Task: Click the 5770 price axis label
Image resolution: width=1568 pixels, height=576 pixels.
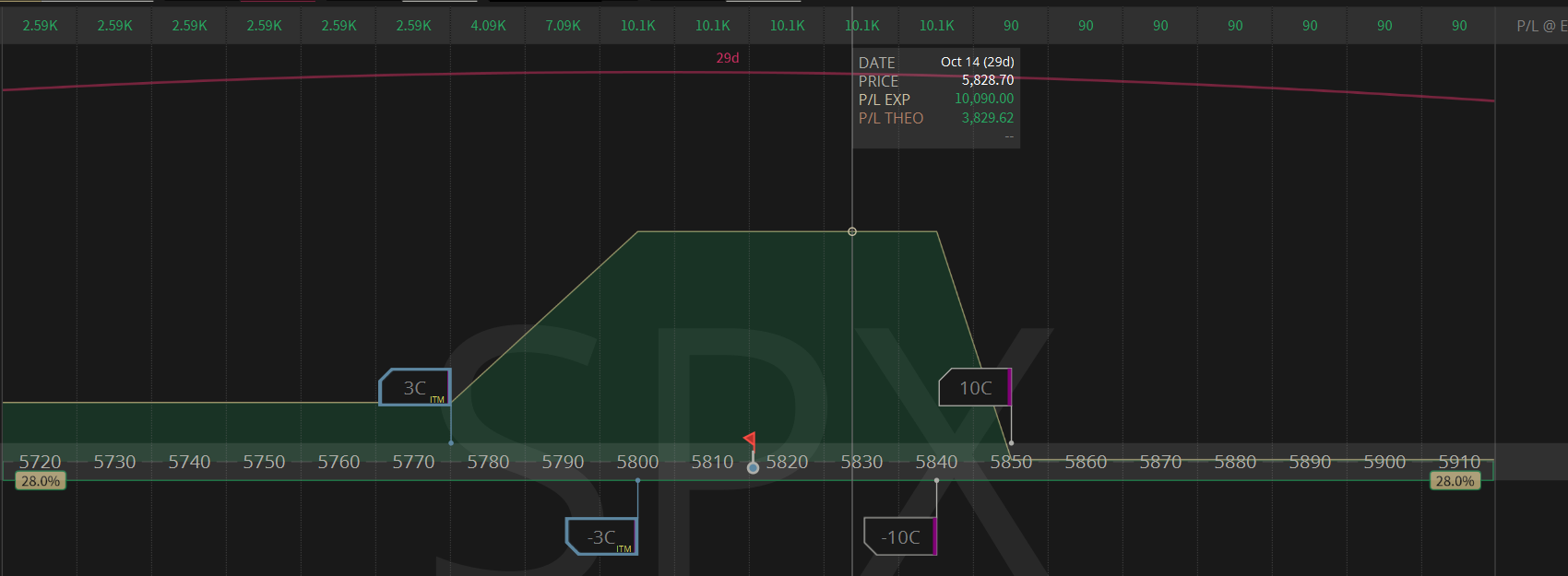Action: [x=413, y=462]
